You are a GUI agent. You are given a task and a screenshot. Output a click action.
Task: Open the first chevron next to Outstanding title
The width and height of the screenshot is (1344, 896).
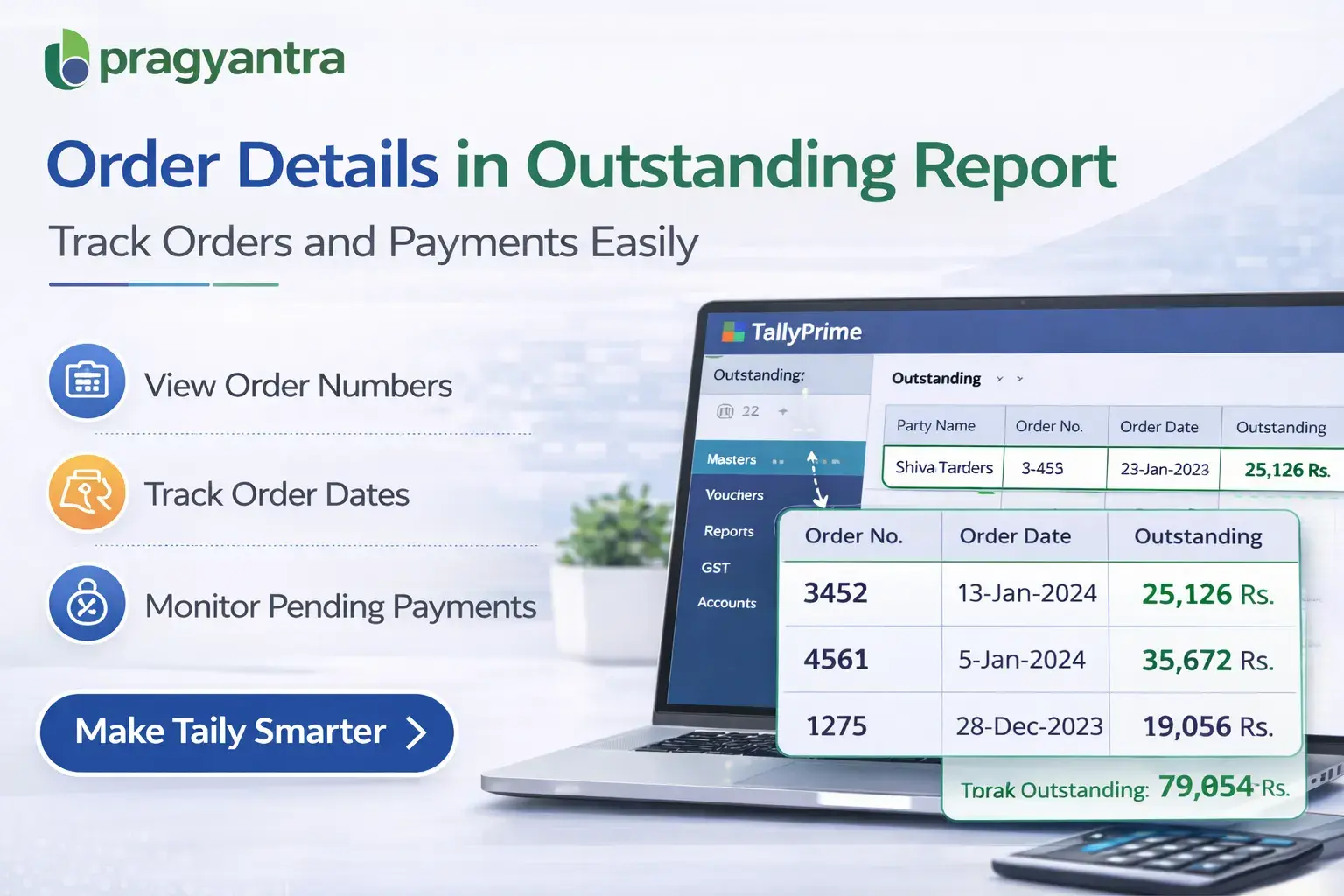998,379
